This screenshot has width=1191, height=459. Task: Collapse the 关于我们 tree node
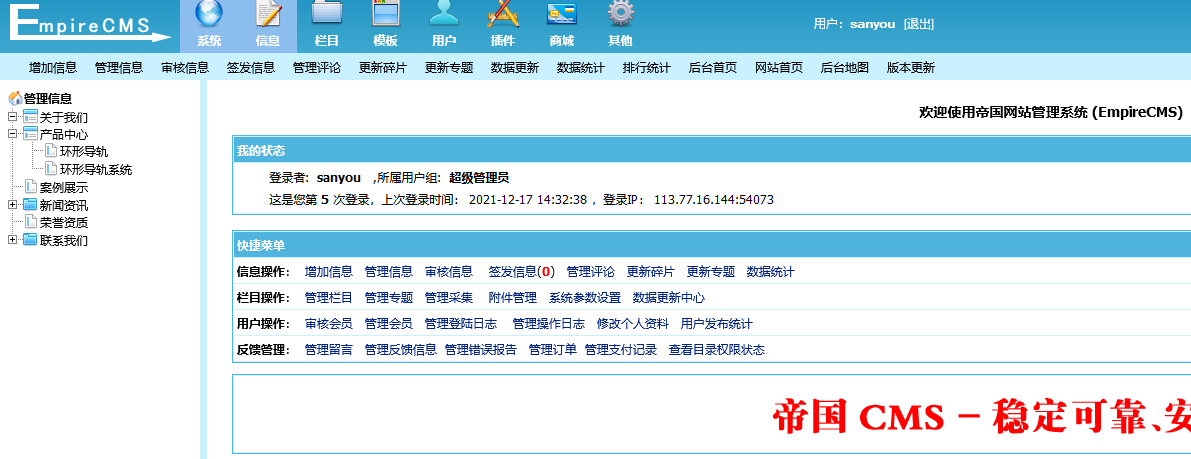click(x=13, y=117)
